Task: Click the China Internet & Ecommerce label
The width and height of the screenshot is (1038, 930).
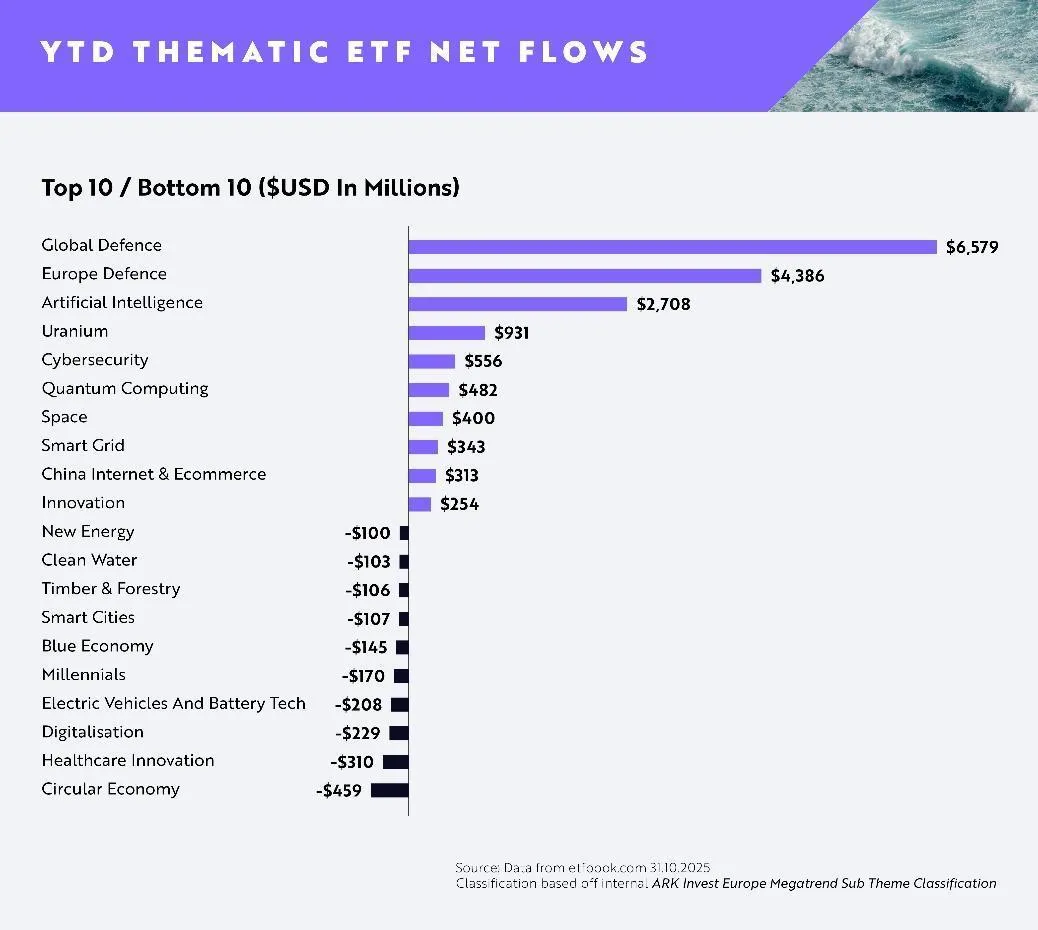Action: pos(154,474)
